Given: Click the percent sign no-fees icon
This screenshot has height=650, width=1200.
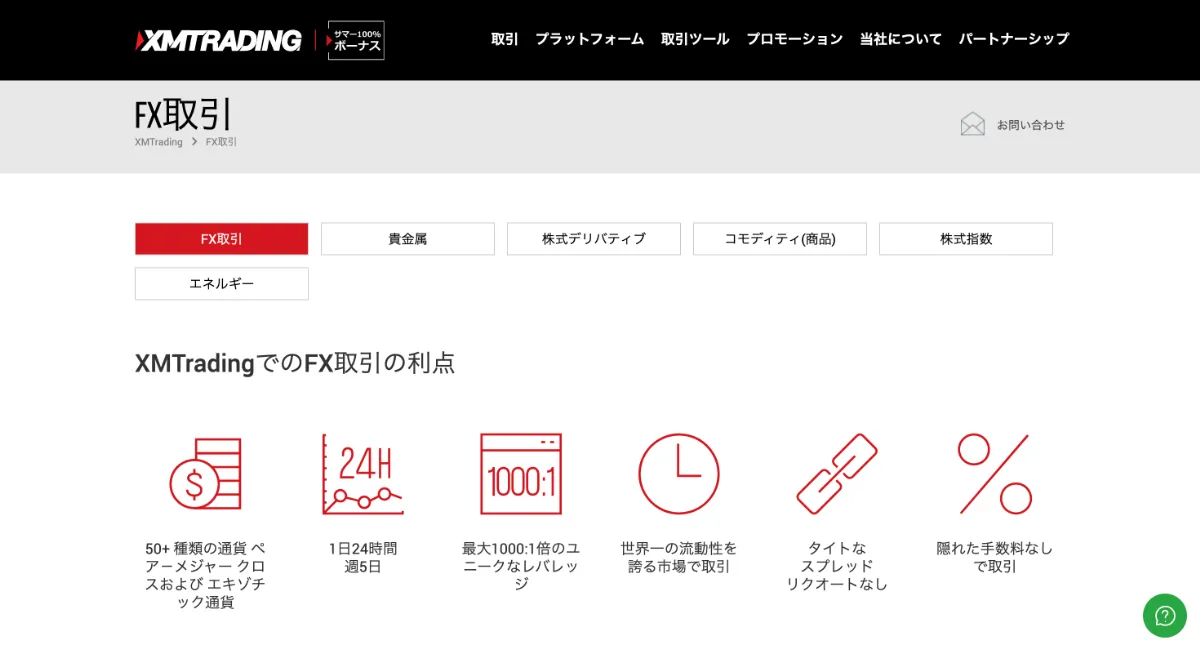Looking at the screenshot, I should 994,473.
